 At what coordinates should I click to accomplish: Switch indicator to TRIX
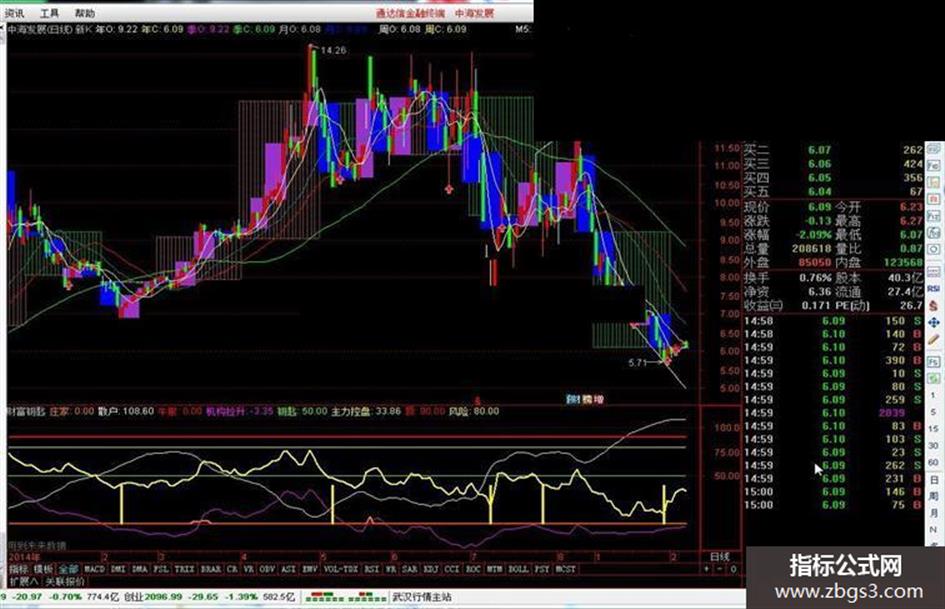184,569
